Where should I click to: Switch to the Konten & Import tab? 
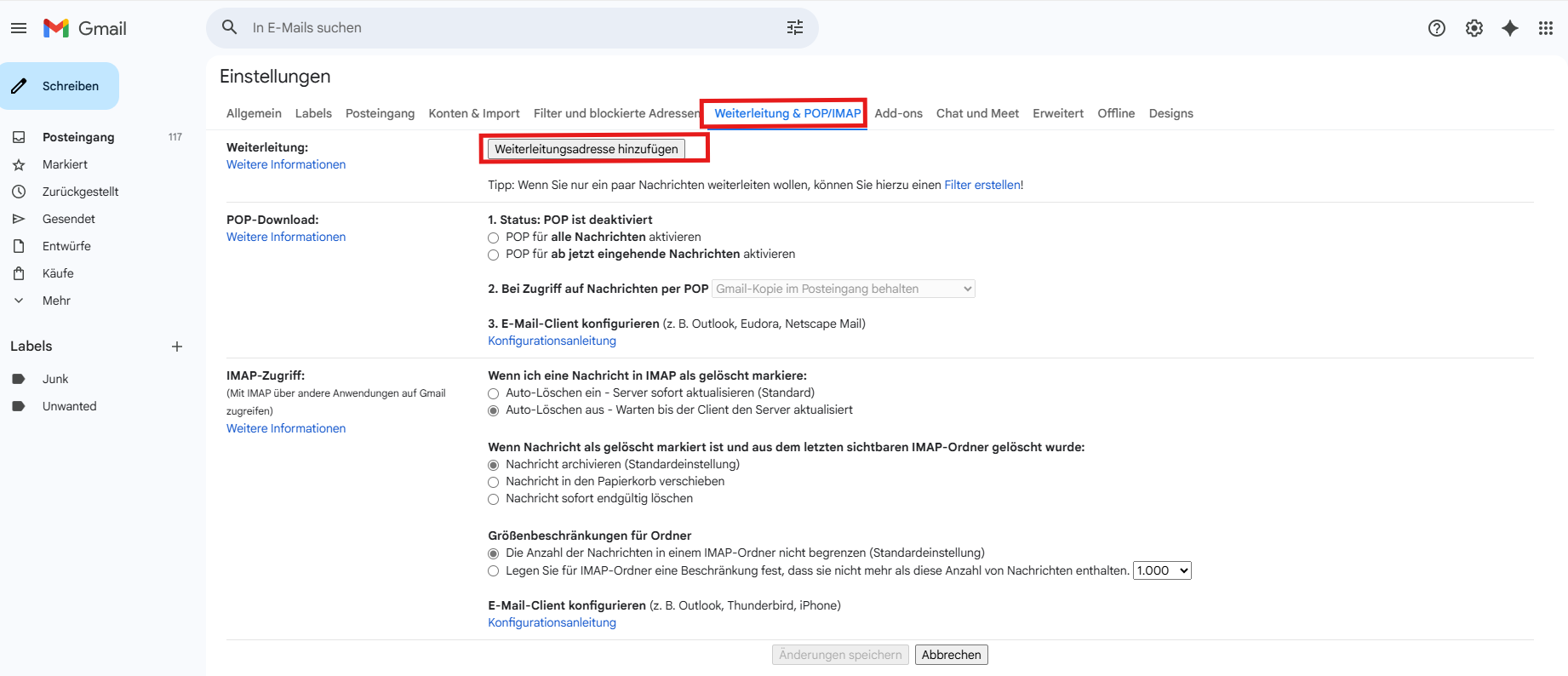point(473,113)
